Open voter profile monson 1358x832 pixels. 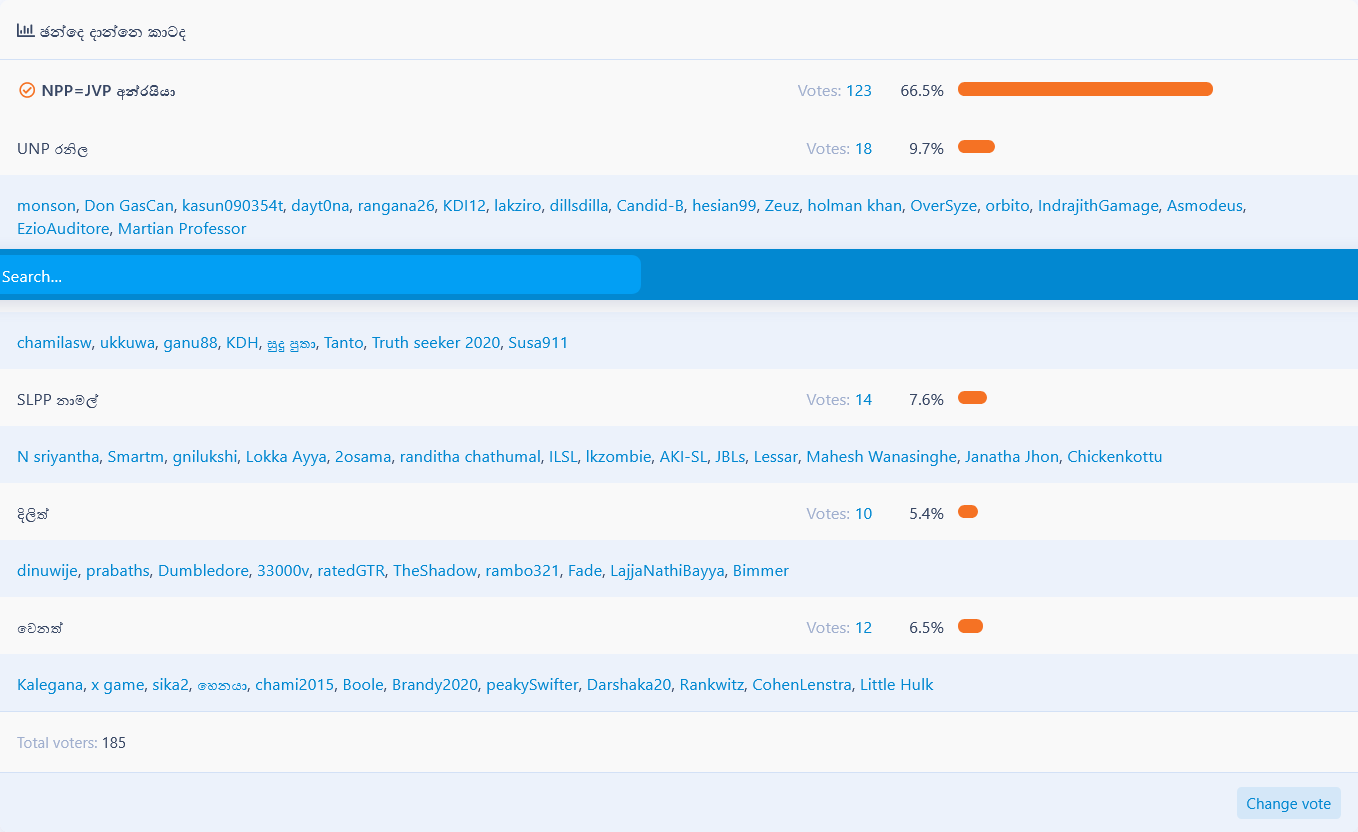[x=46, y=206]
